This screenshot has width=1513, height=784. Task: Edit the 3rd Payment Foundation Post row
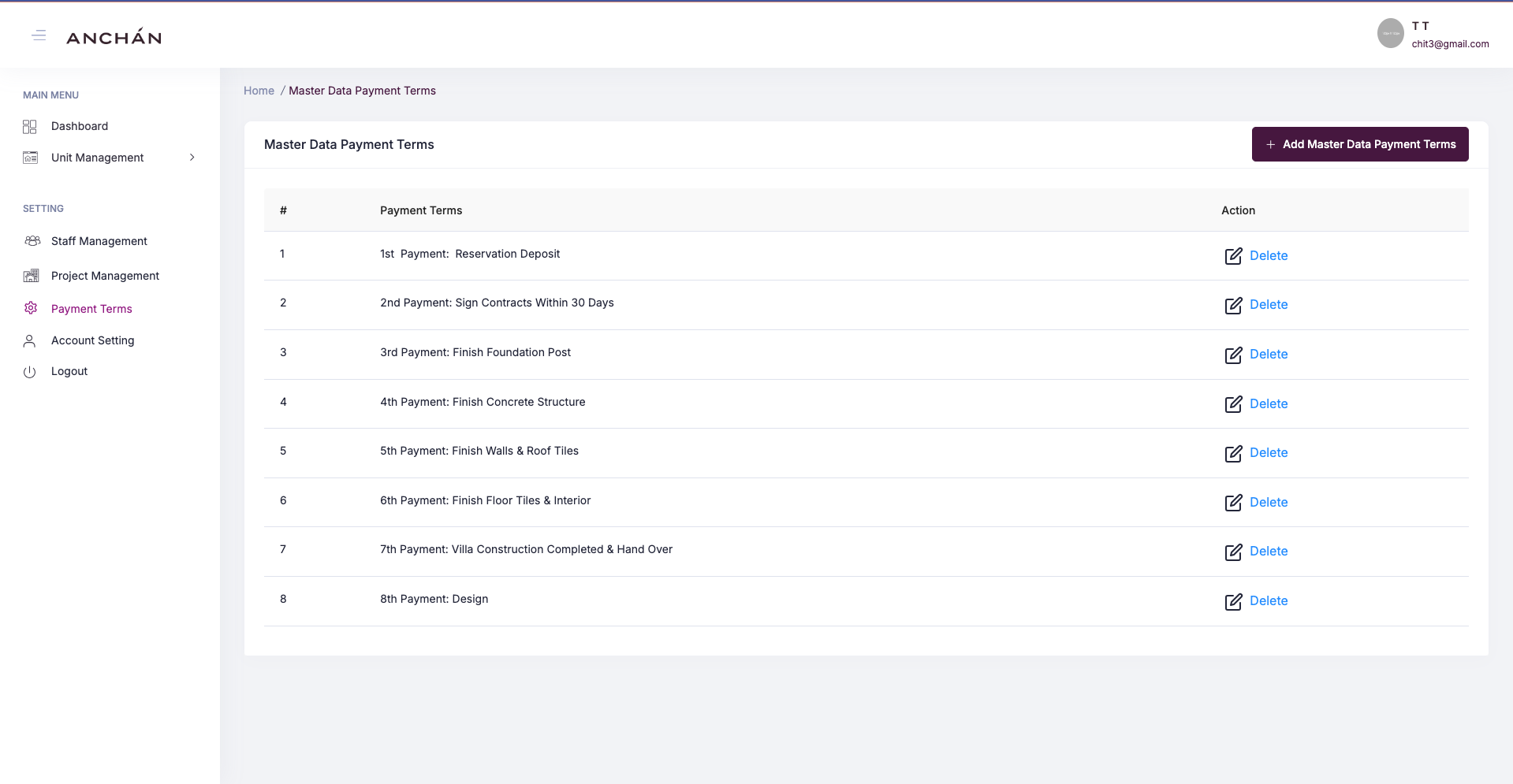[x=1233, y=355]
